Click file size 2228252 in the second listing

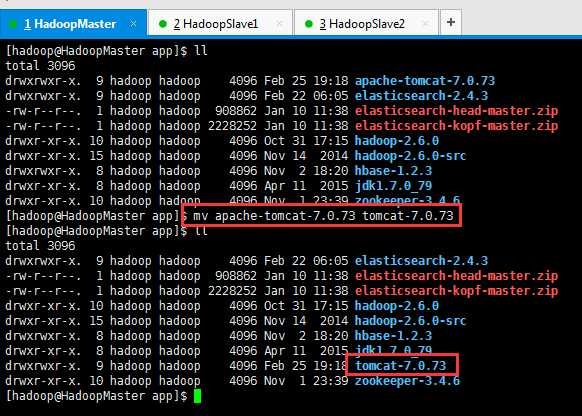(232, 291)
